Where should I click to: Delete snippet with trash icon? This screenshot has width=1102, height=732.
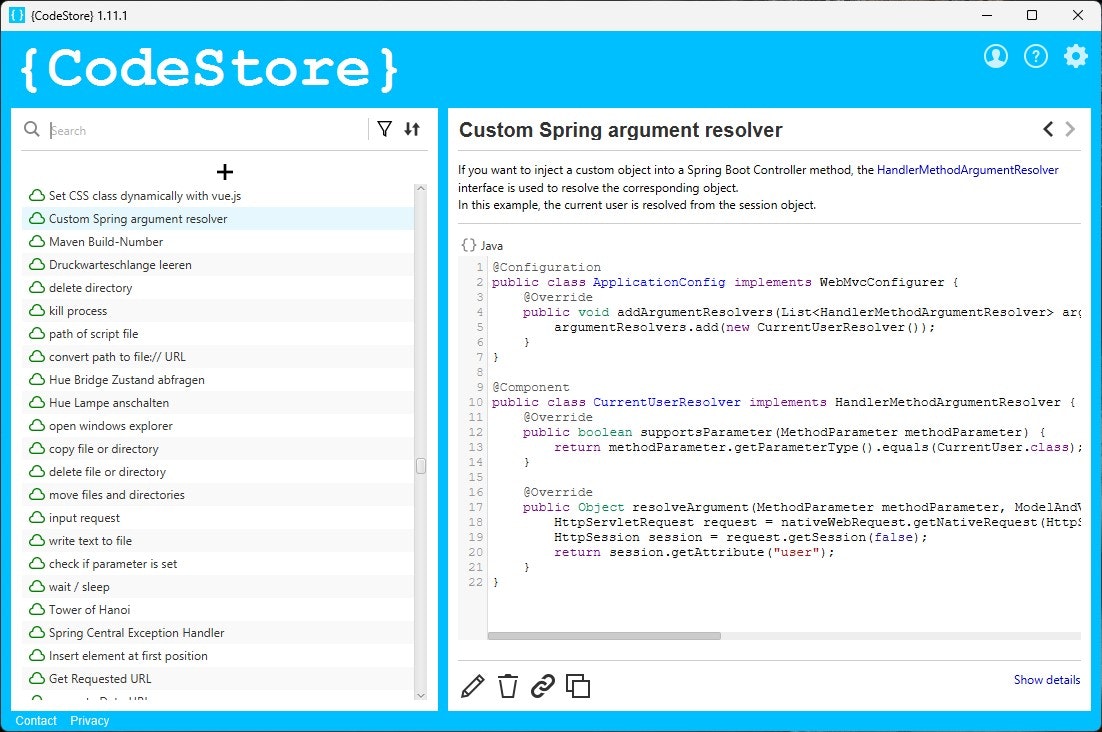click(x=507, y=686)
